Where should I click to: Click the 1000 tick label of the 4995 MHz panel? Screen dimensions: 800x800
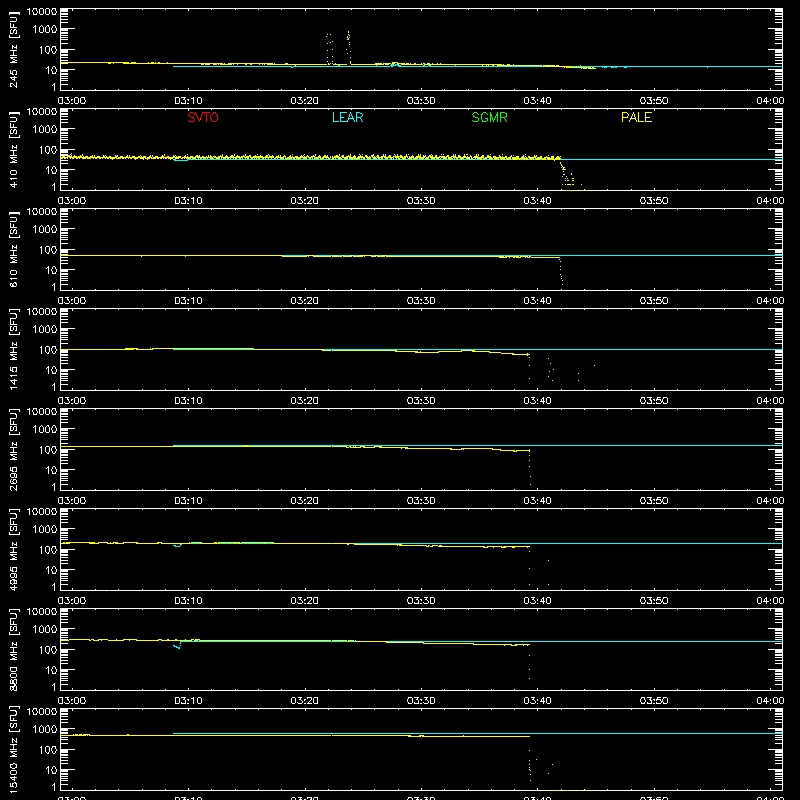click(45, 530)
